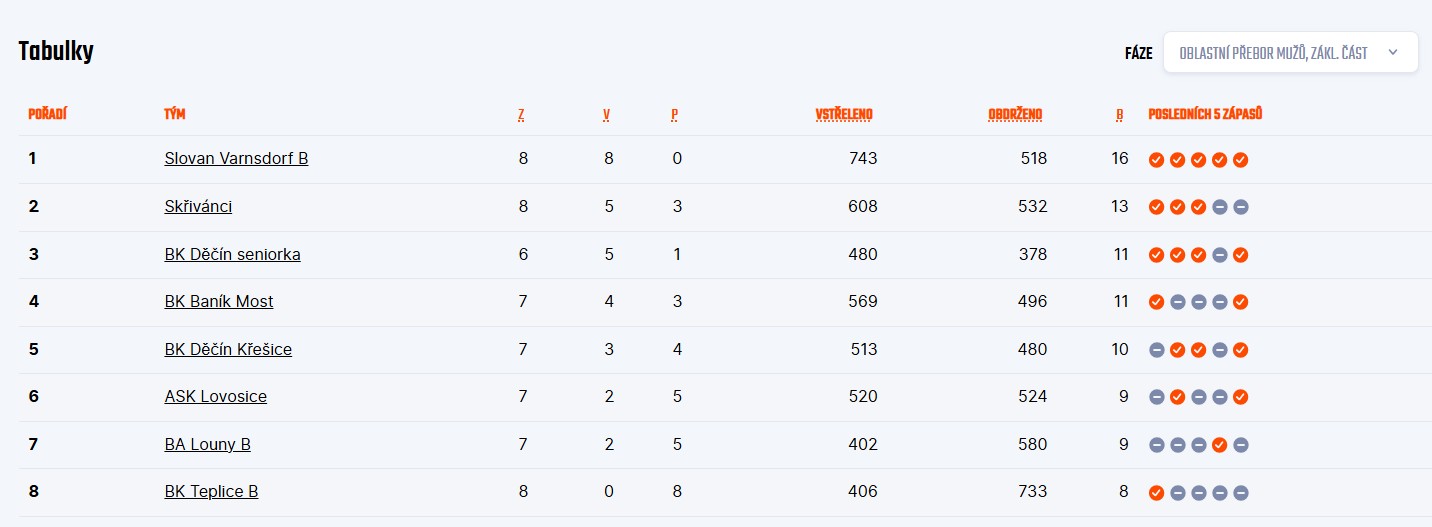The width and height of the screenshot is (1432, 527).
Task: Click the POSLEDNÍCH 5 ZÁPASŮ header
Action: [1205, 114]
